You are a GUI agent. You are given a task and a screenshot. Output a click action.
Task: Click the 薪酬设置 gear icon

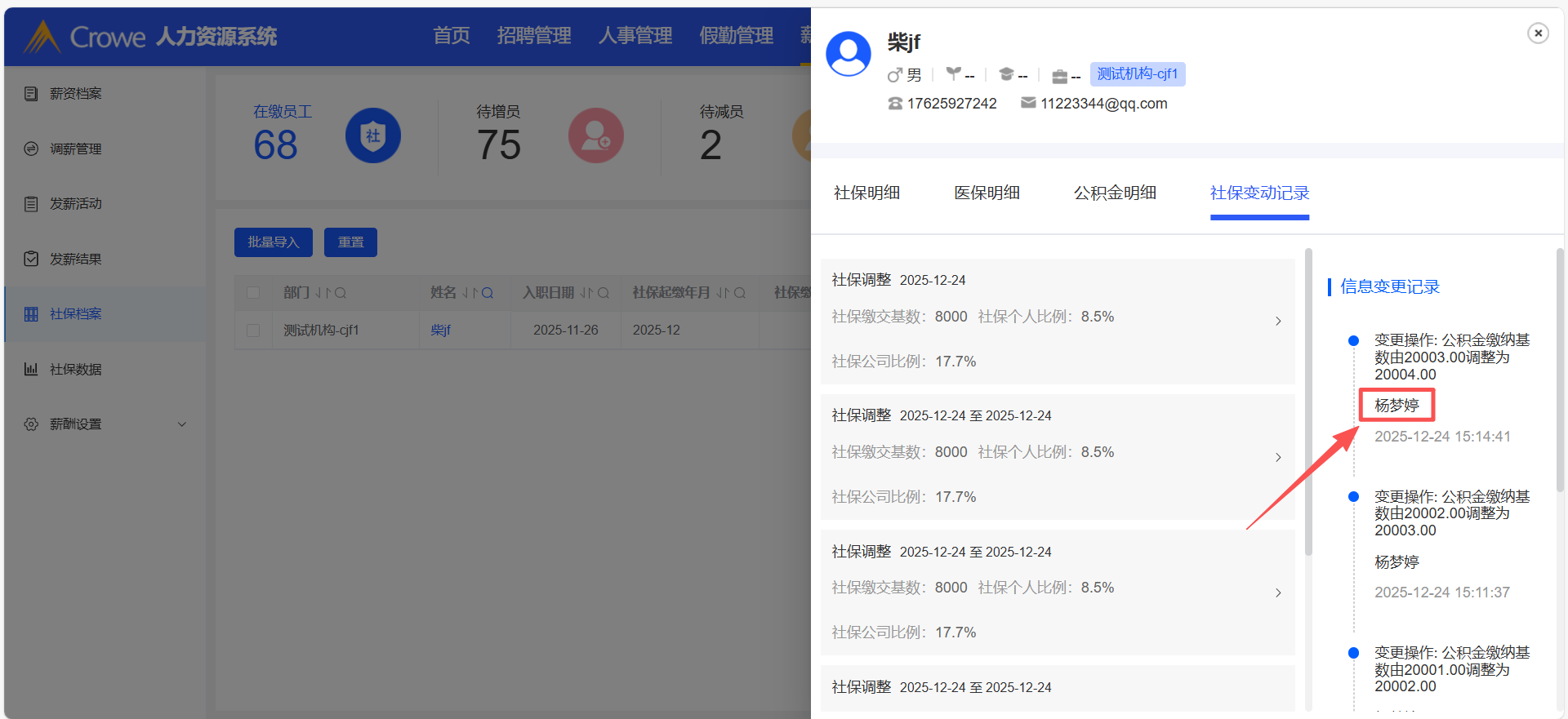(31, 424)
